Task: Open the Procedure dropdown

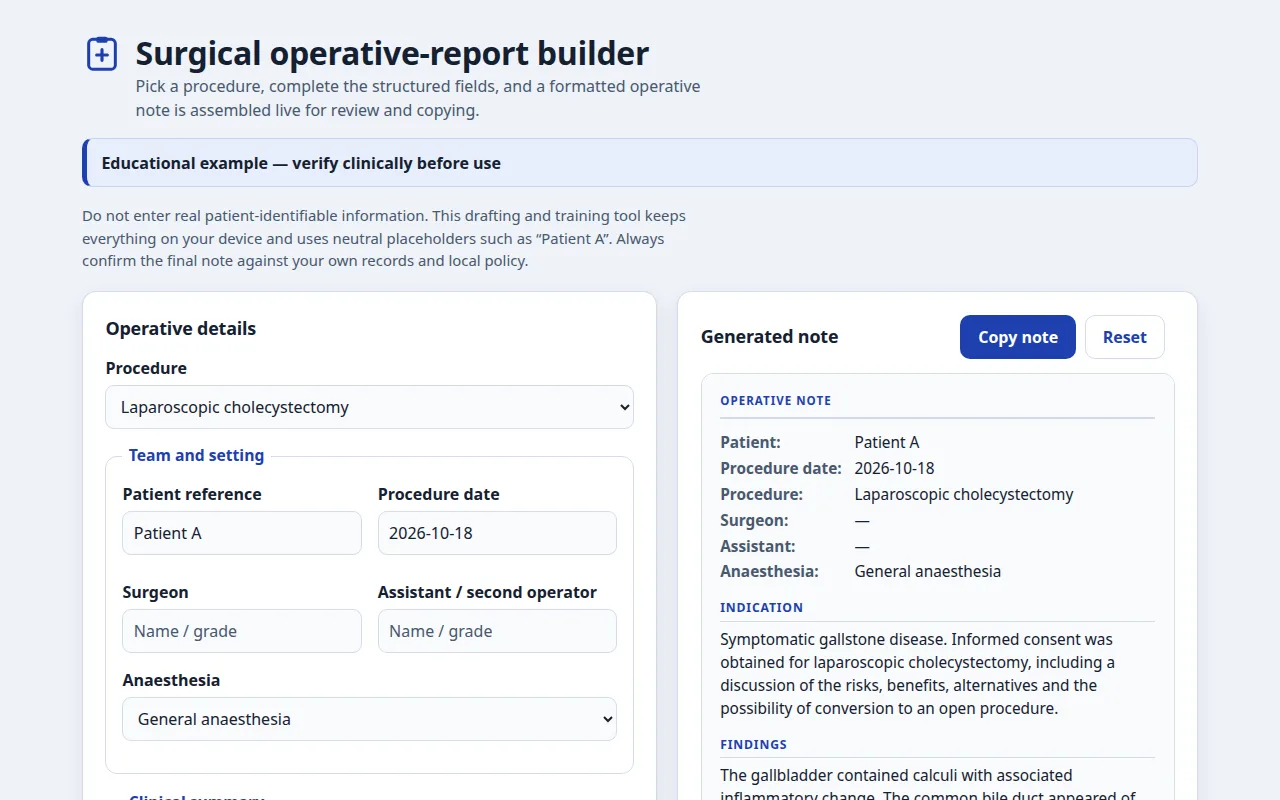Action: (x=369, y=407)
